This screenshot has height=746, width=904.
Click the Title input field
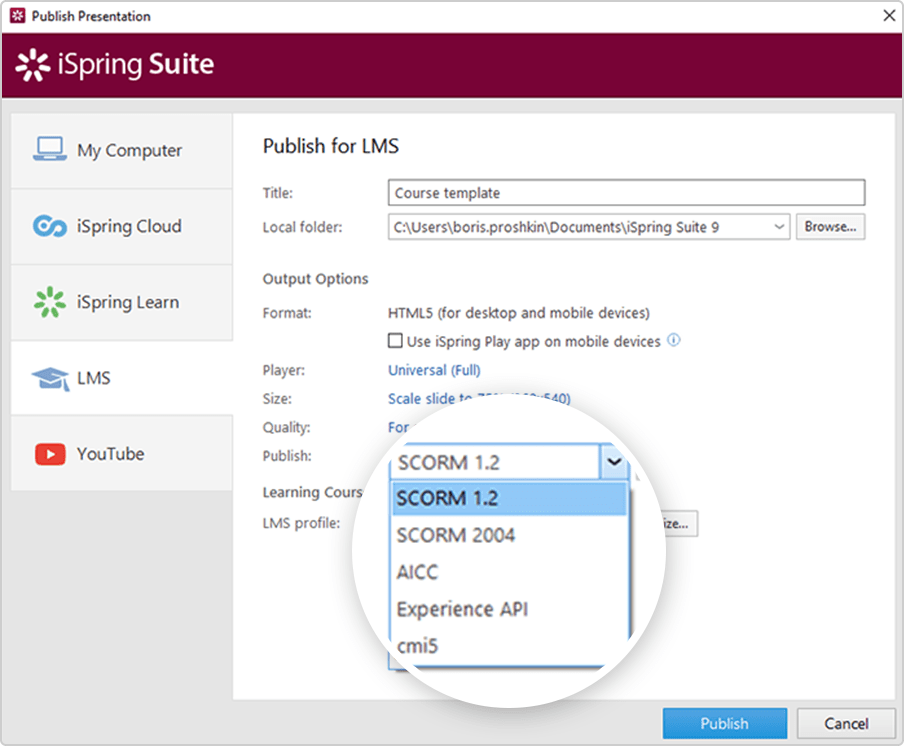[x=626, y=193]
